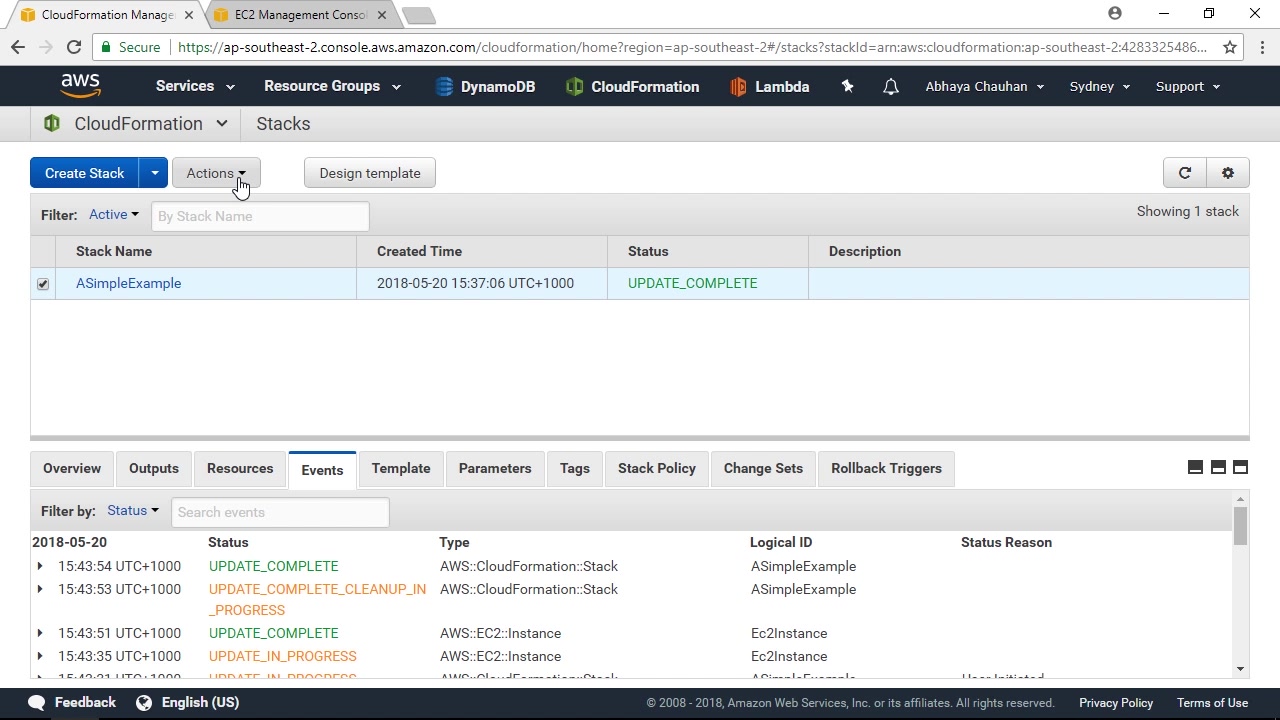Image resolution: width=1280 pixels, height=720 pixels.
Task: Open the ASimpleExample stack link
Action: click(128, 283)
